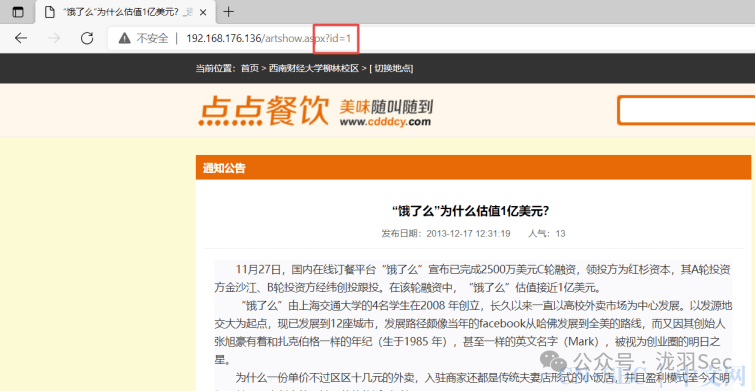Click the orange search input box
Viewport: 756px width, 392px height.
(687, 110)
